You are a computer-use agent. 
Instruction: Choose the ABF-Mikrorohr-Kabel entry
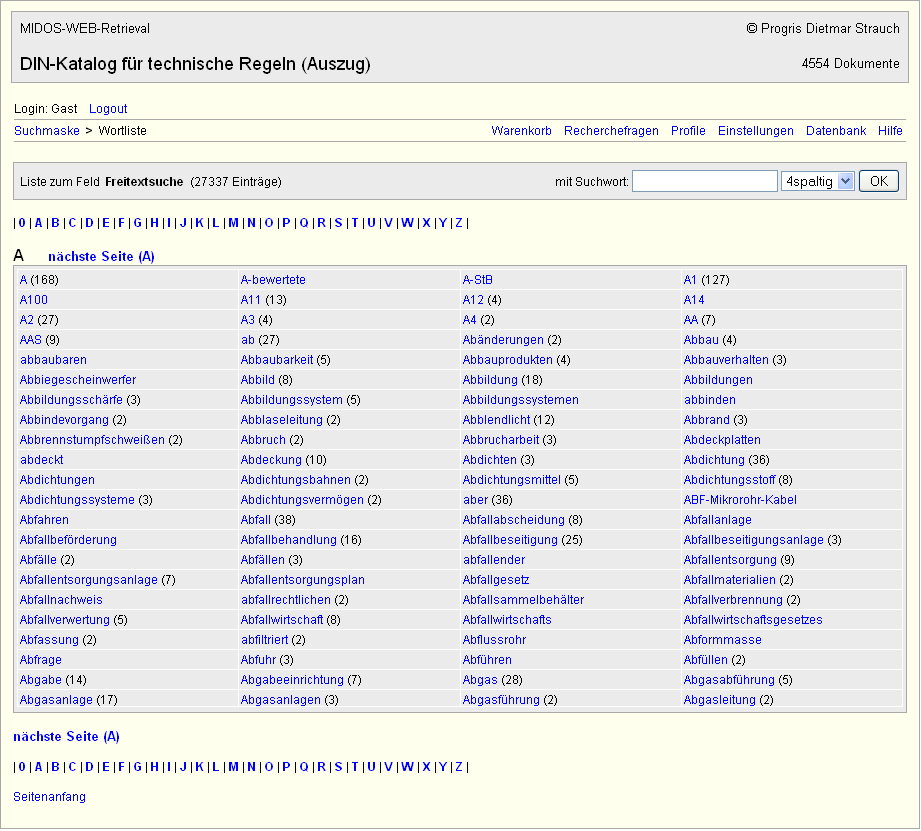[740, 500]
